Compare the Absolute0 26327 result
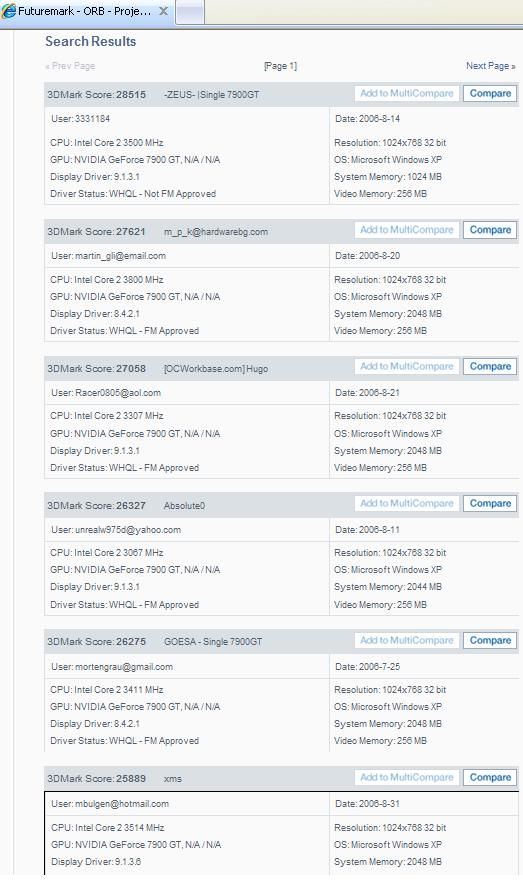The height and width of the screenshot is (892, 523). pyautogui.click(x=490, y=504)
